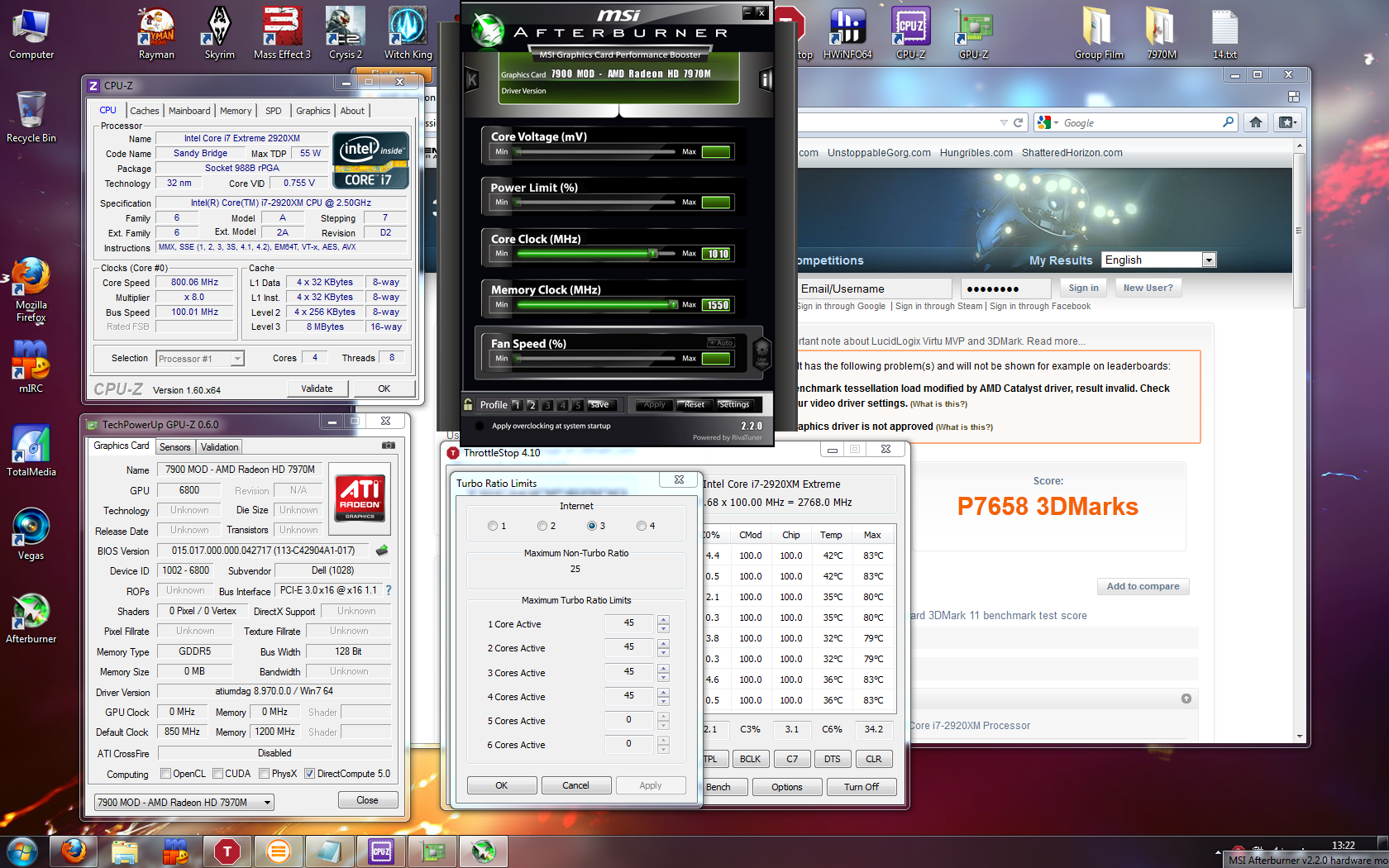
Task: Open the GPU-Z graphics card selection dropdown
Action: [267, 803]
